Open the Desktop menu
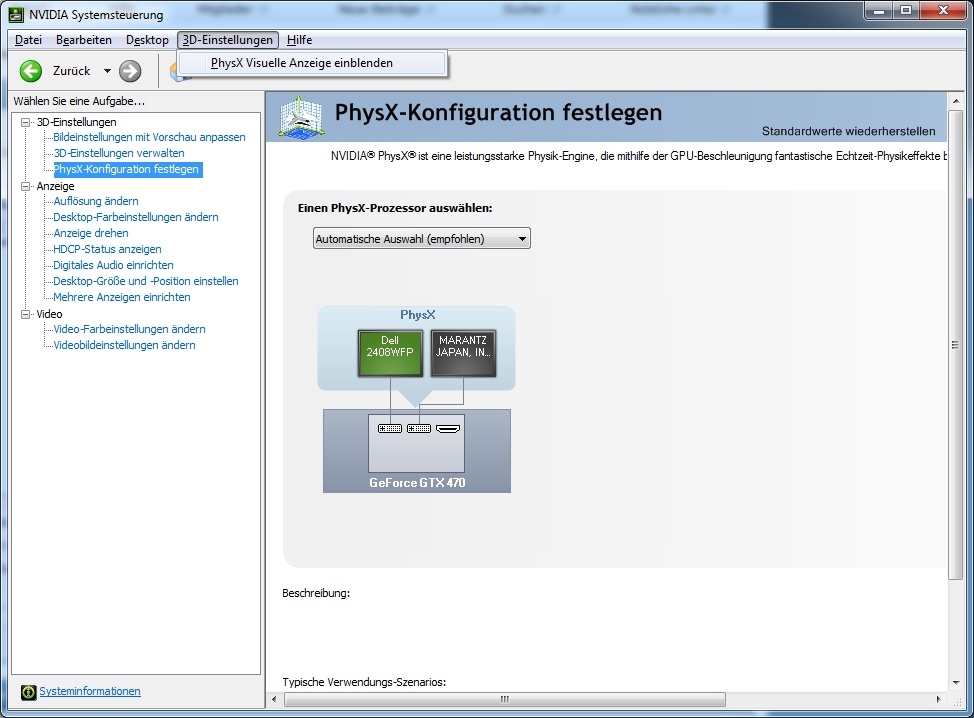The width and height of the screenshot is (974, 718). pos(147,40)
